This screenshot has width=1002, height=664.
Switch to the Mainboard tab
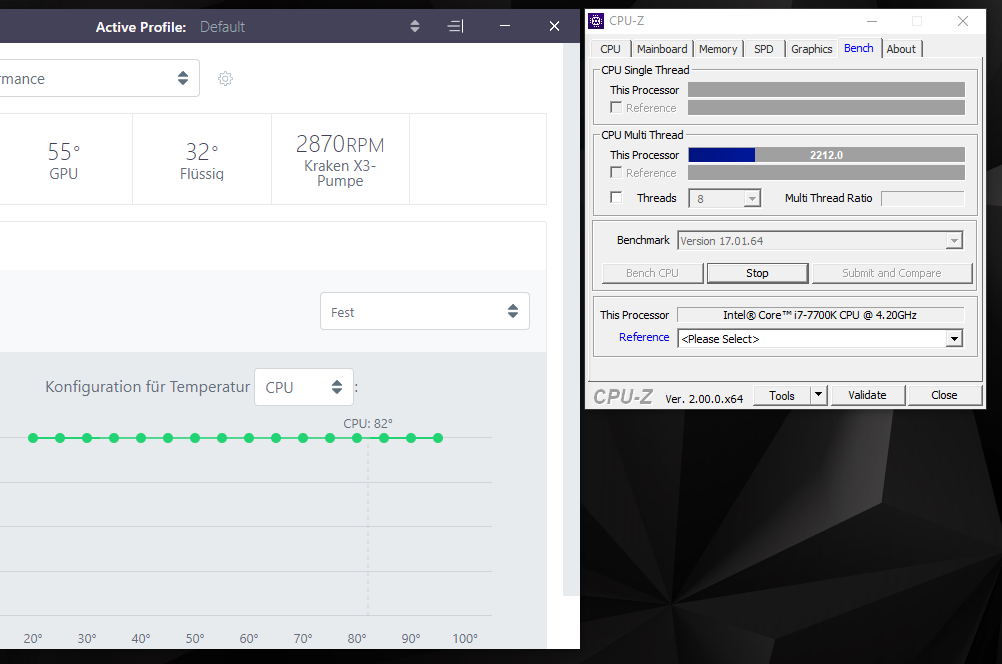coord(662,49)
